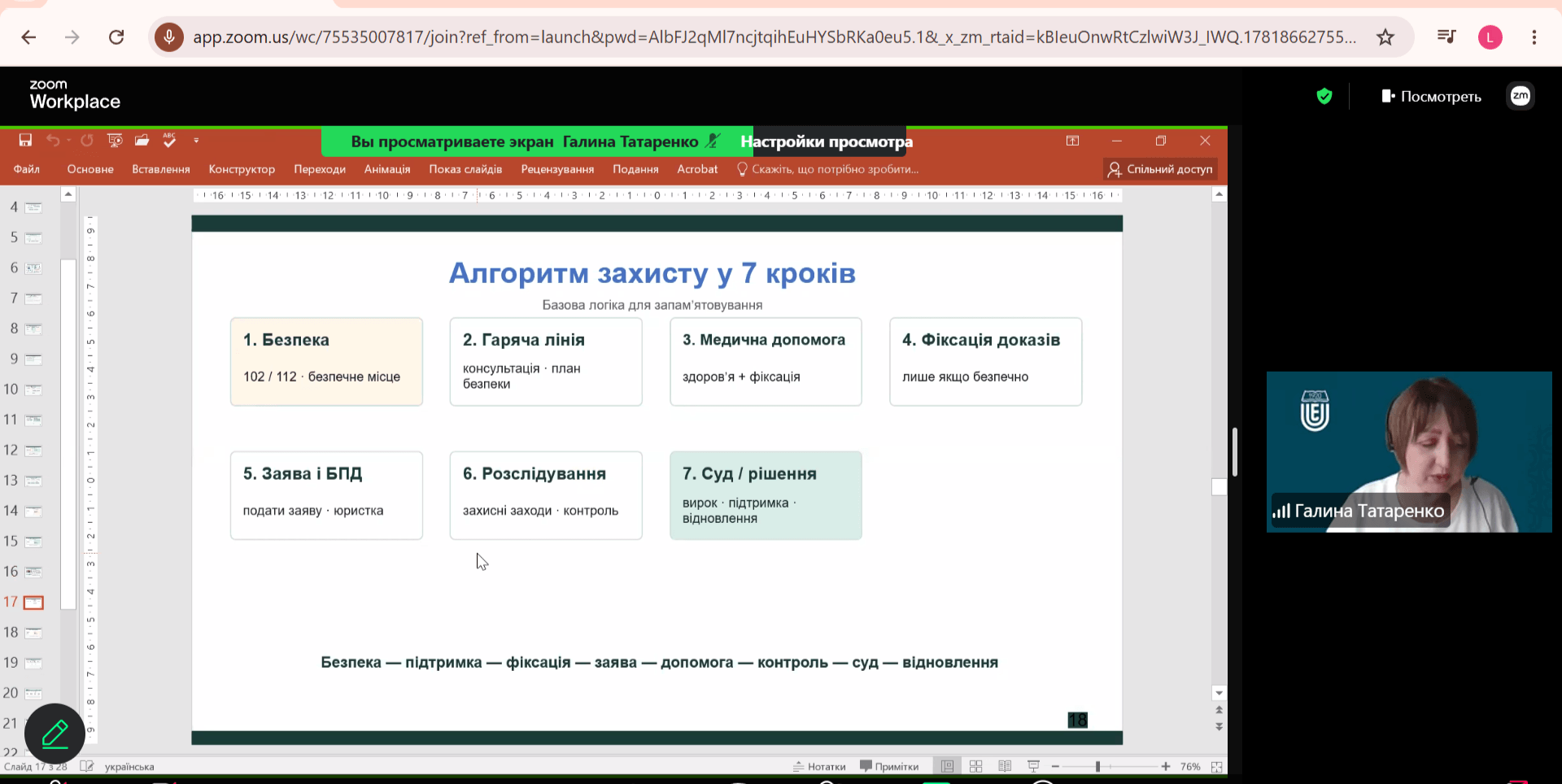Open the Acrobat tab
Viewport: 1562px width, 784px height.
[x=697, y=169]
